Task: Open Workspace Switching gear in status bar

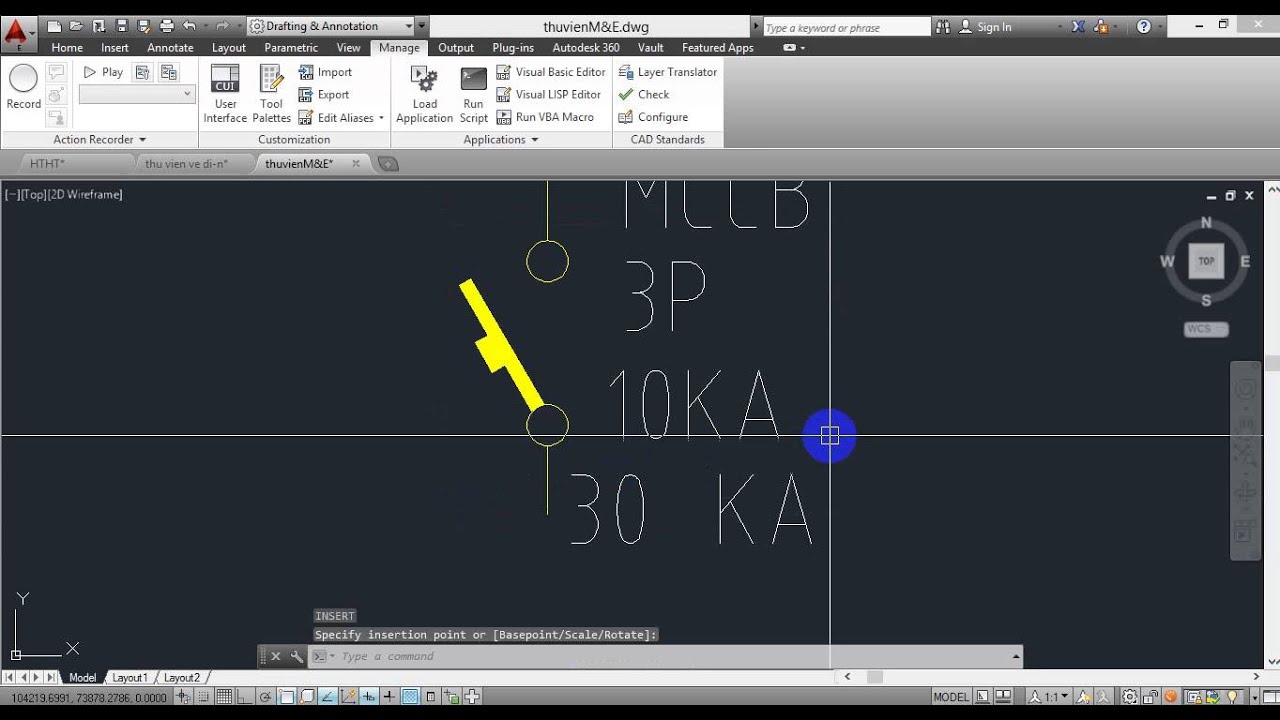Action: (1130, 697)
